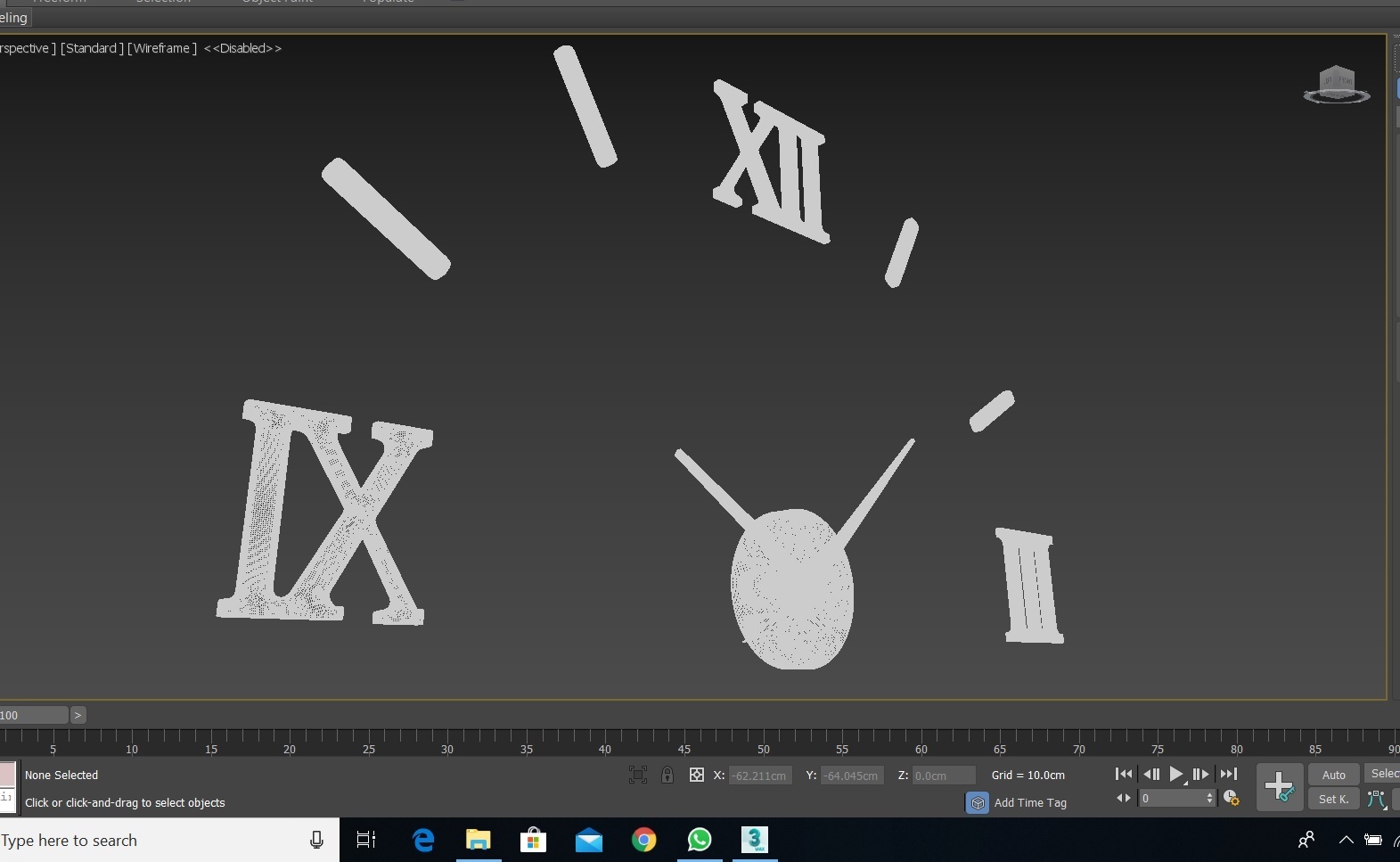
Task: Click the 3ds Max taskbar icon
Action: [755, 840]
